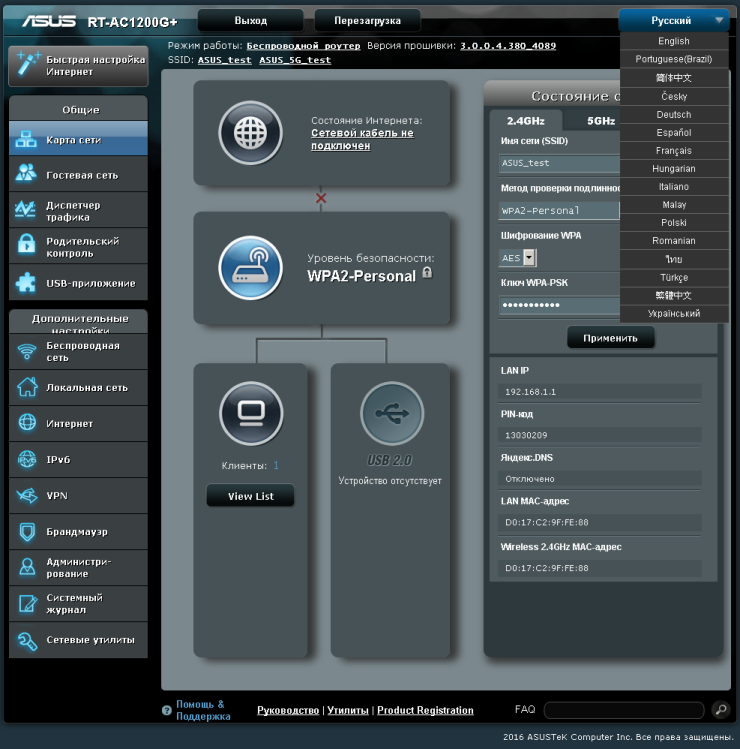Screen dimensions: 740x749
Task: Click the LAN IP value 192.168.1.1
Action: pos(530,392)
